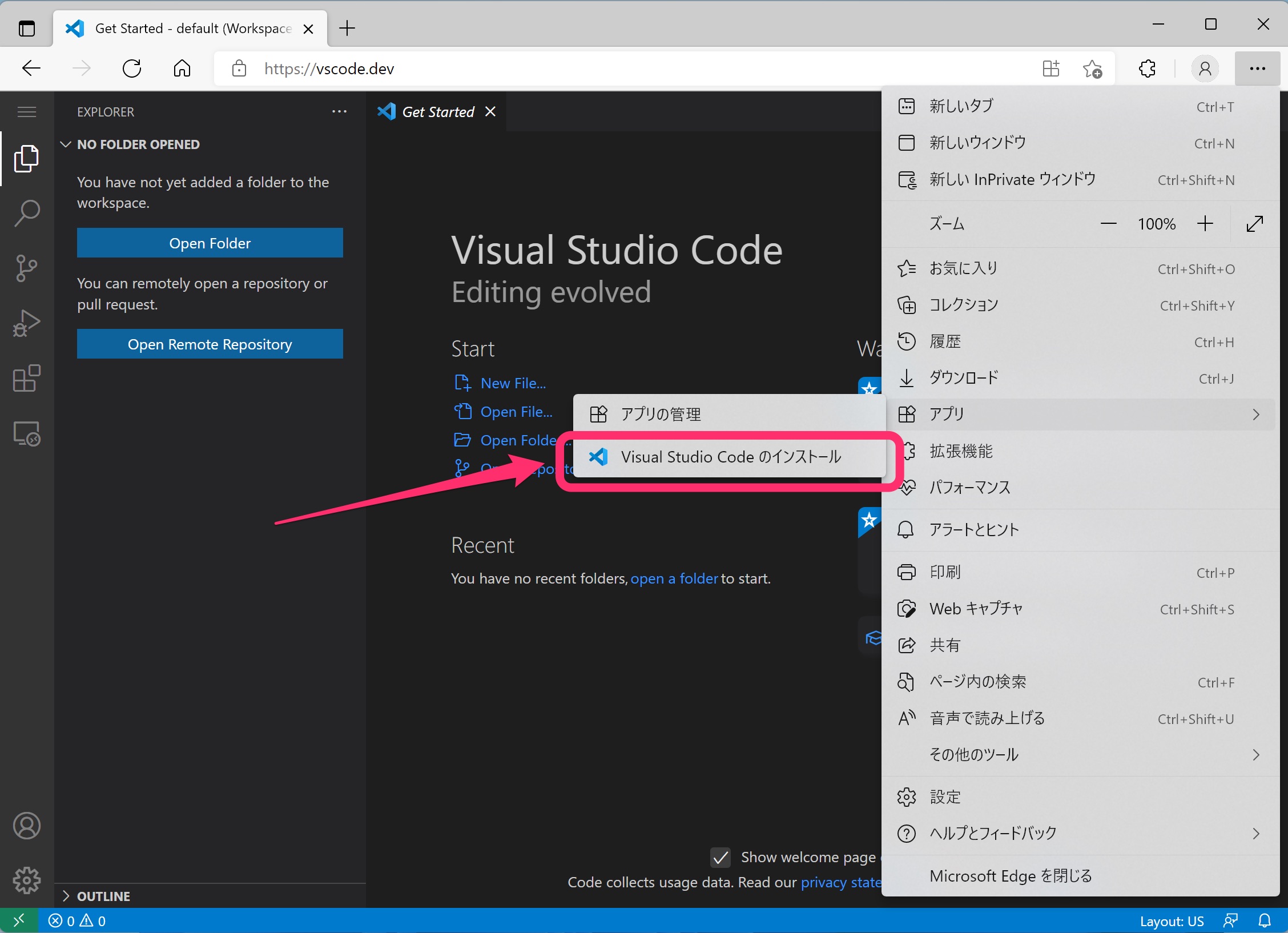
Task: View site information lock icon
Action: pyautogui.click(x=239, y=69)
